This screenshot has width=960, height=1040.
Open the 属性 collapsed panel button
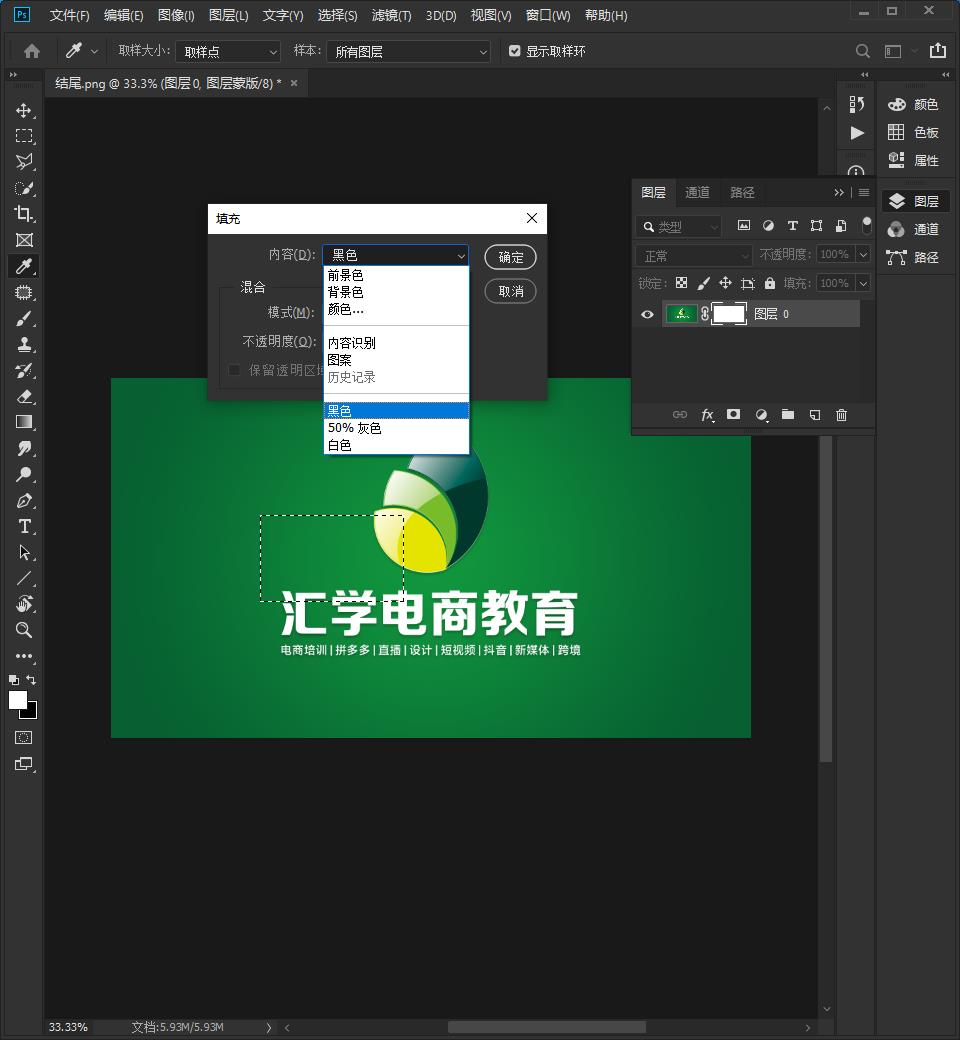coord(914,161)
